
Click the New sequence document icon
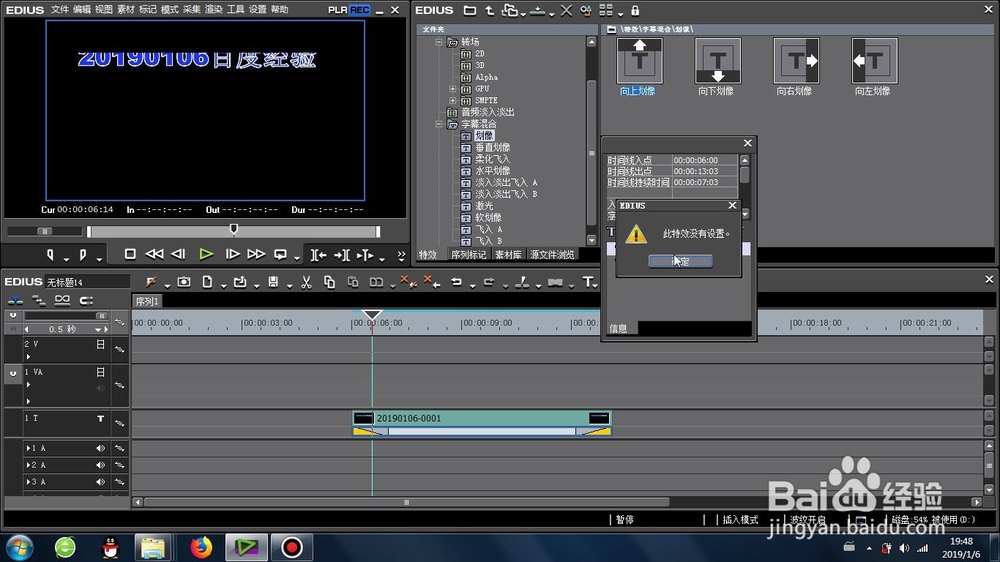point(207,282)
